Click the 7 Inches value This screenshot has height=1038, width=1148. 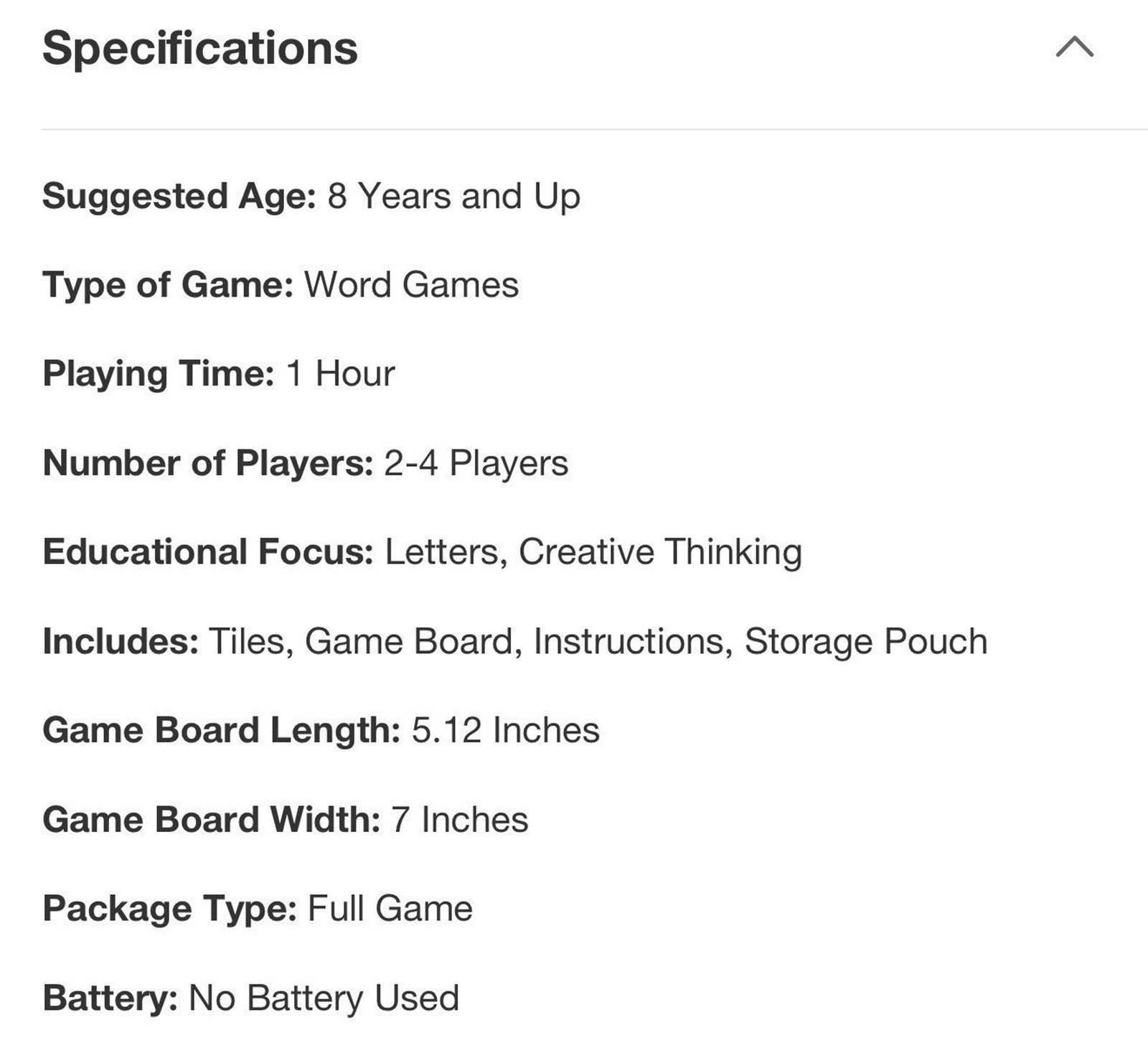pos(460,820)
